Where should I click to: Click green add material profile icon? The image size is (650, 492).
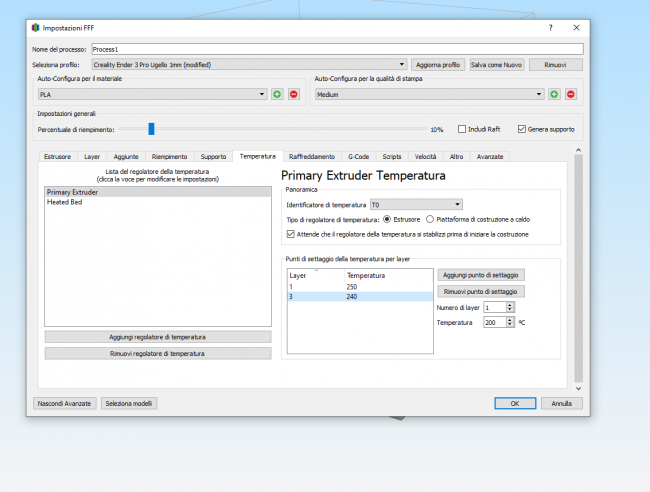pos(277,94)
